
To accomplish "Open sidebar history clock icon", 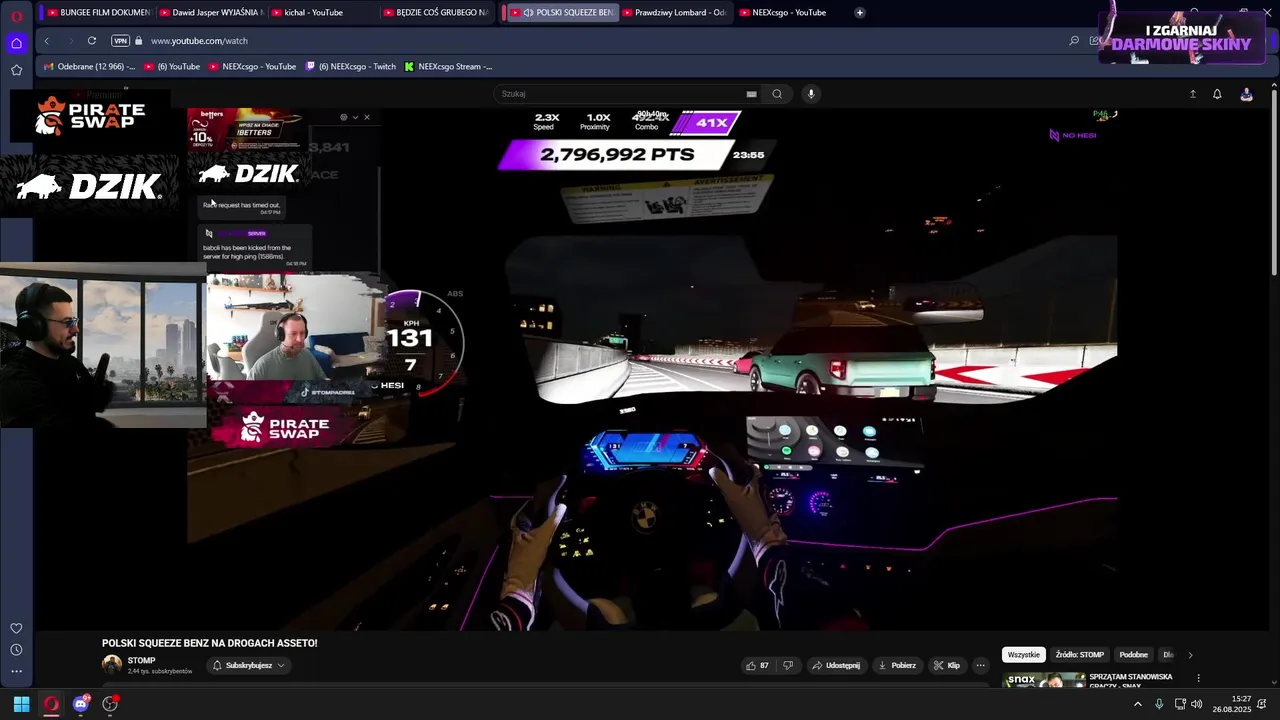I will point(16,650).
